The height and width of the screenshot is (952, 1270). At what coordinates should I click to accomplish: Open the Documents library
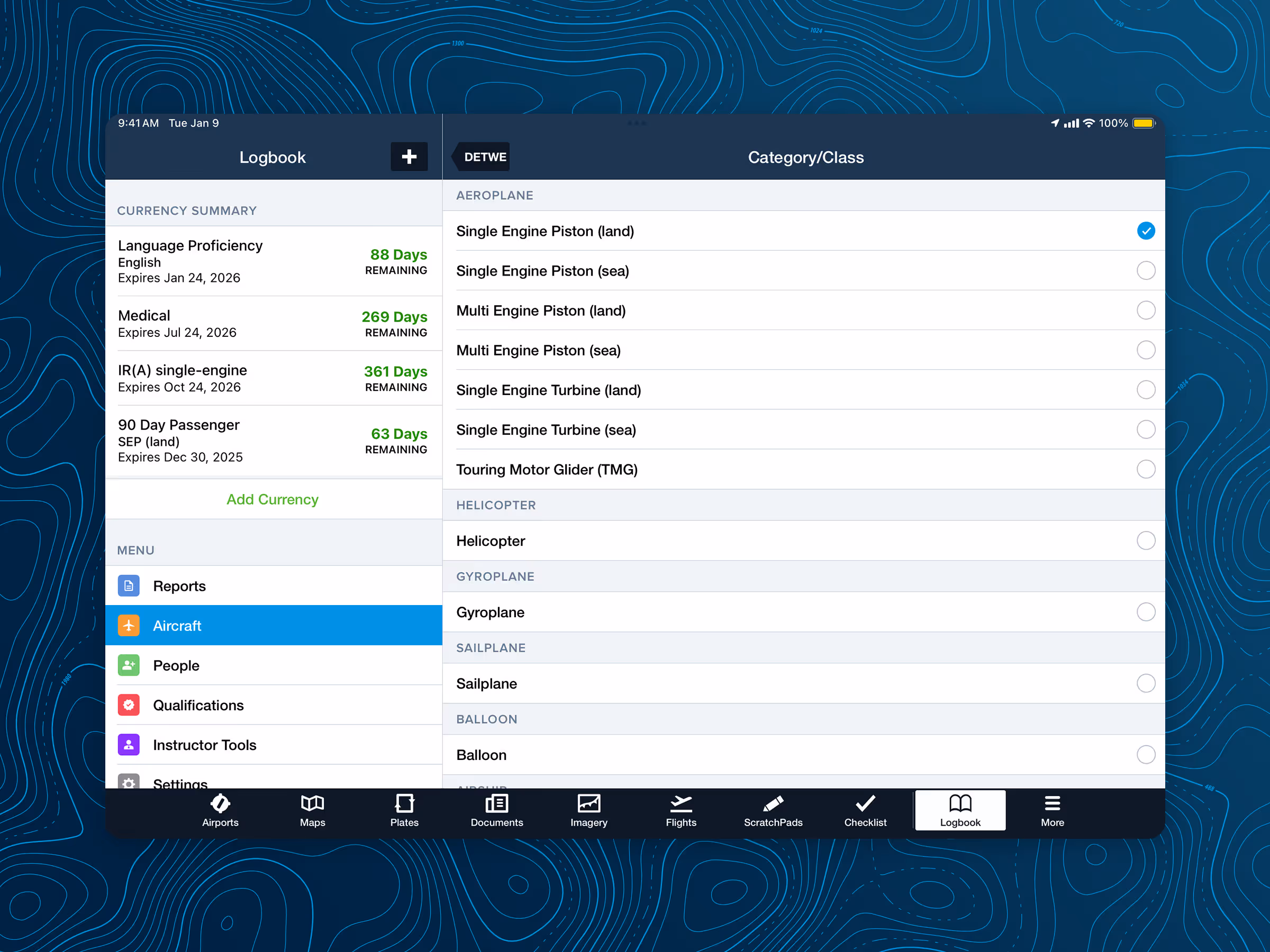coord(497,810)
